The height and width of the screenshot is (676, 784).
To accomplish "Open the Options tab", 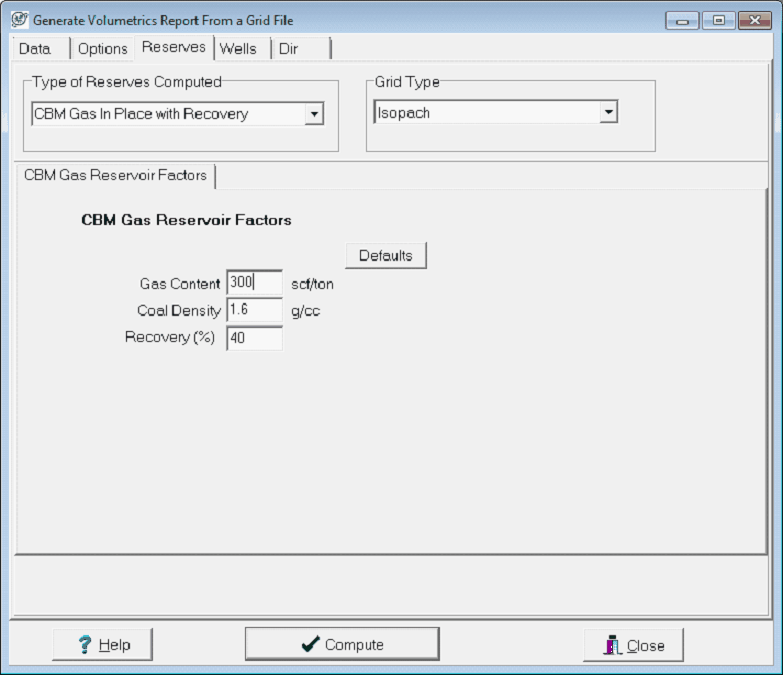I will pyautogui.click(x=103, y=48).
